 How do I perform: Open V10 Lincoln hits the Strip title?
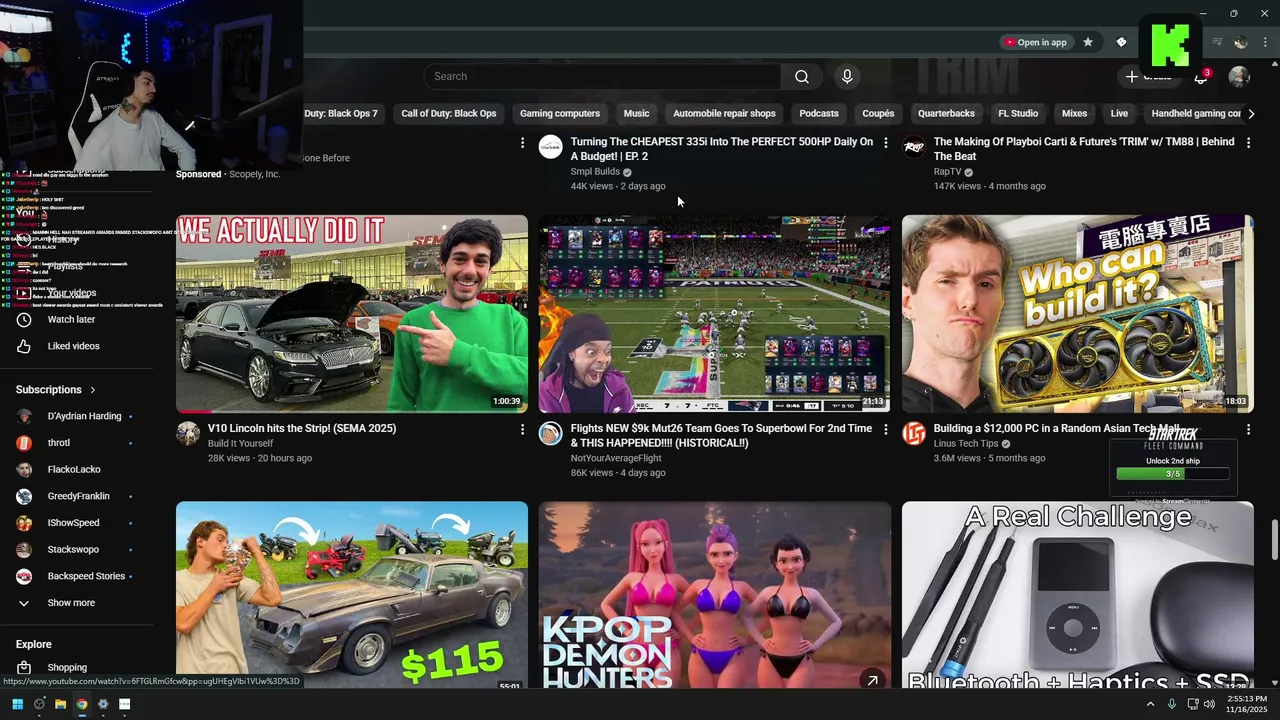pos(302,428)
